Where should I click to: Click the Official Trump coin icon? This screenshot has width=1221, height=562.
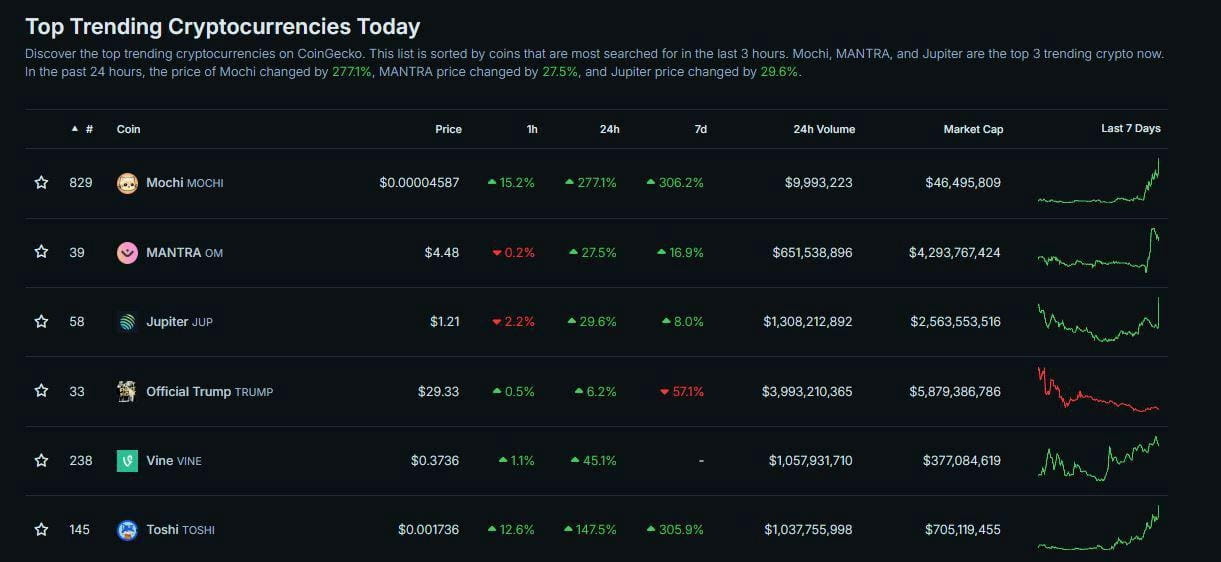point(127,391)
